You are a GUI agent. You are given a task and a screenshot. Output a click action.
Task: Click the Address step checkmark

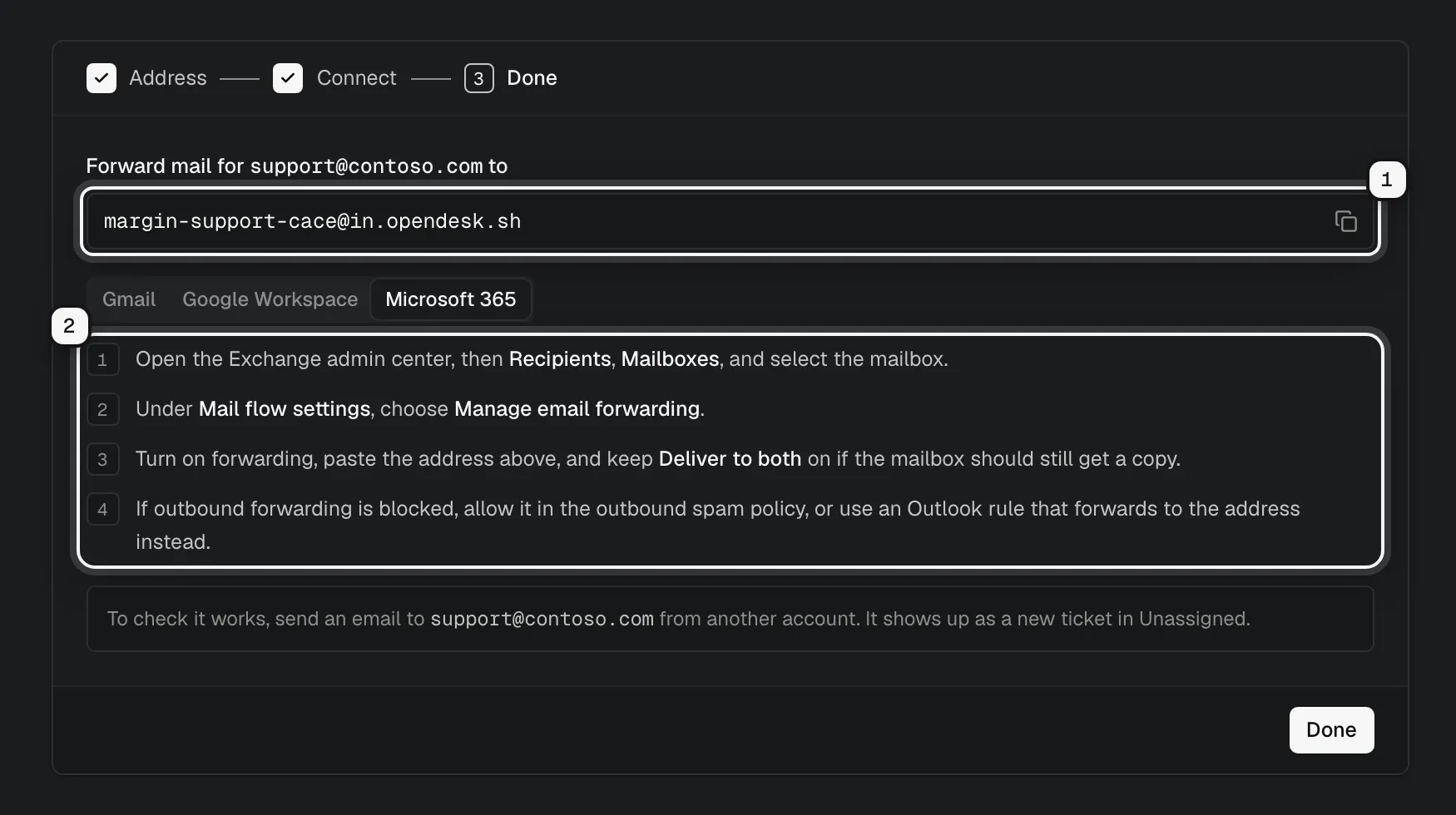[x=102, y=78]
